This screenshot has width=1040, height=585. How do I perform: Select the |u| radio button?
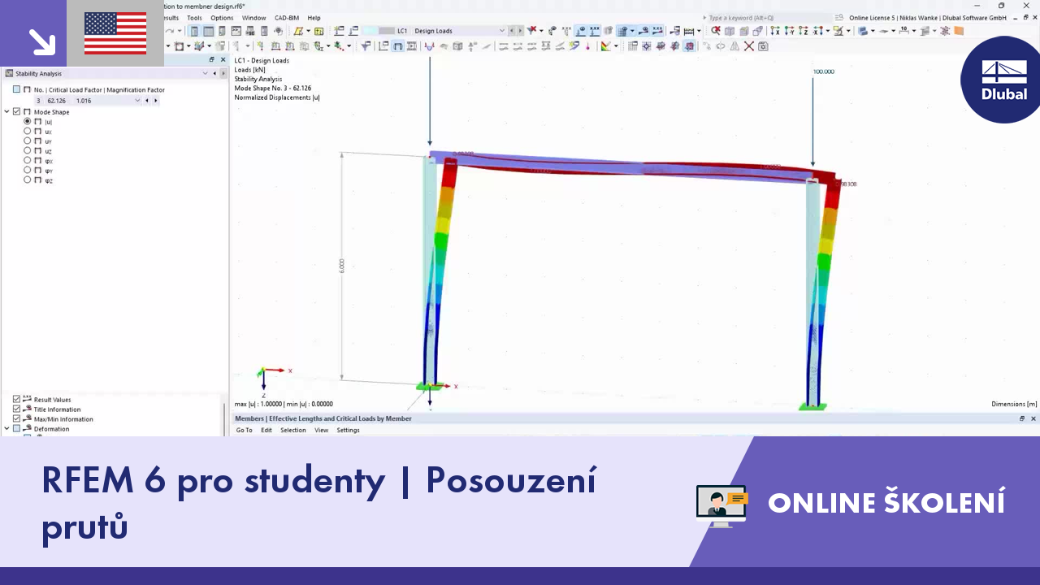[27, 121]
